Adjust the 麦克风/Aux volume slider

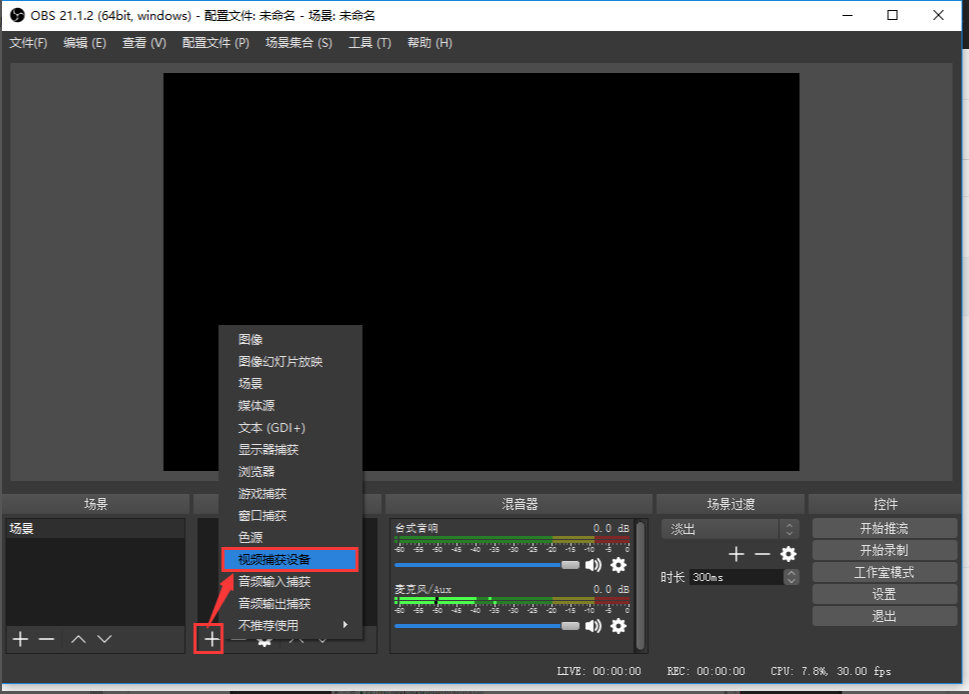pos(487,626)
